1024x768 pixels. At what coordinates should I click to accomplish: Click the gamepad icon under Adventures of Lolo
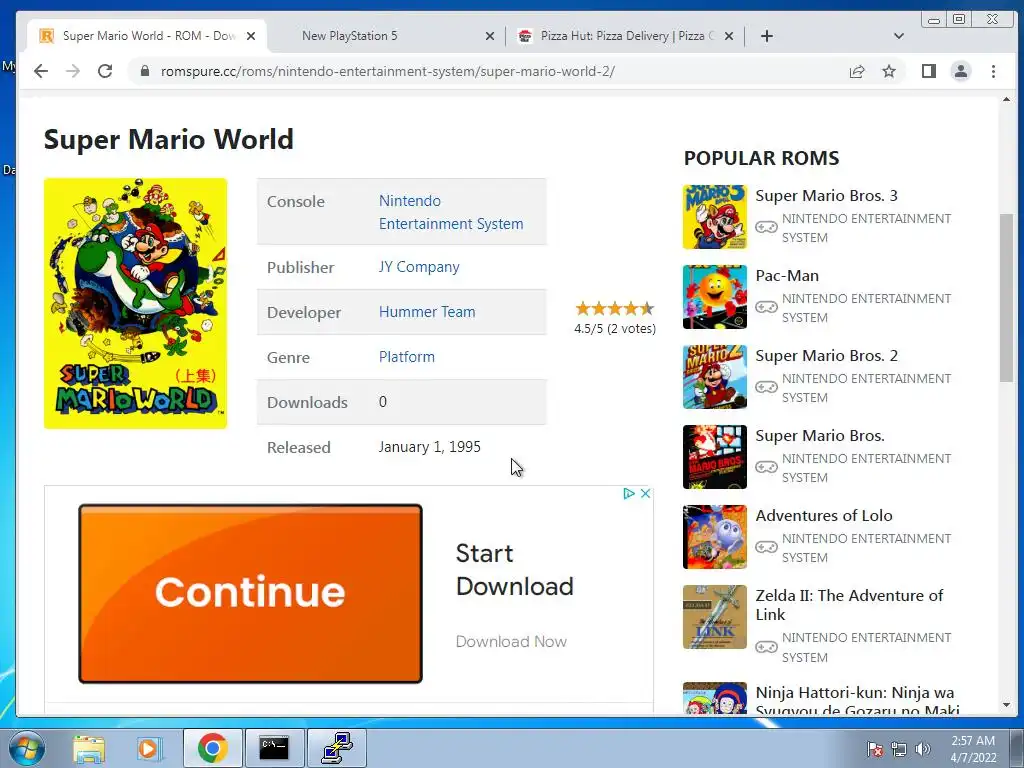click(766, 547)
